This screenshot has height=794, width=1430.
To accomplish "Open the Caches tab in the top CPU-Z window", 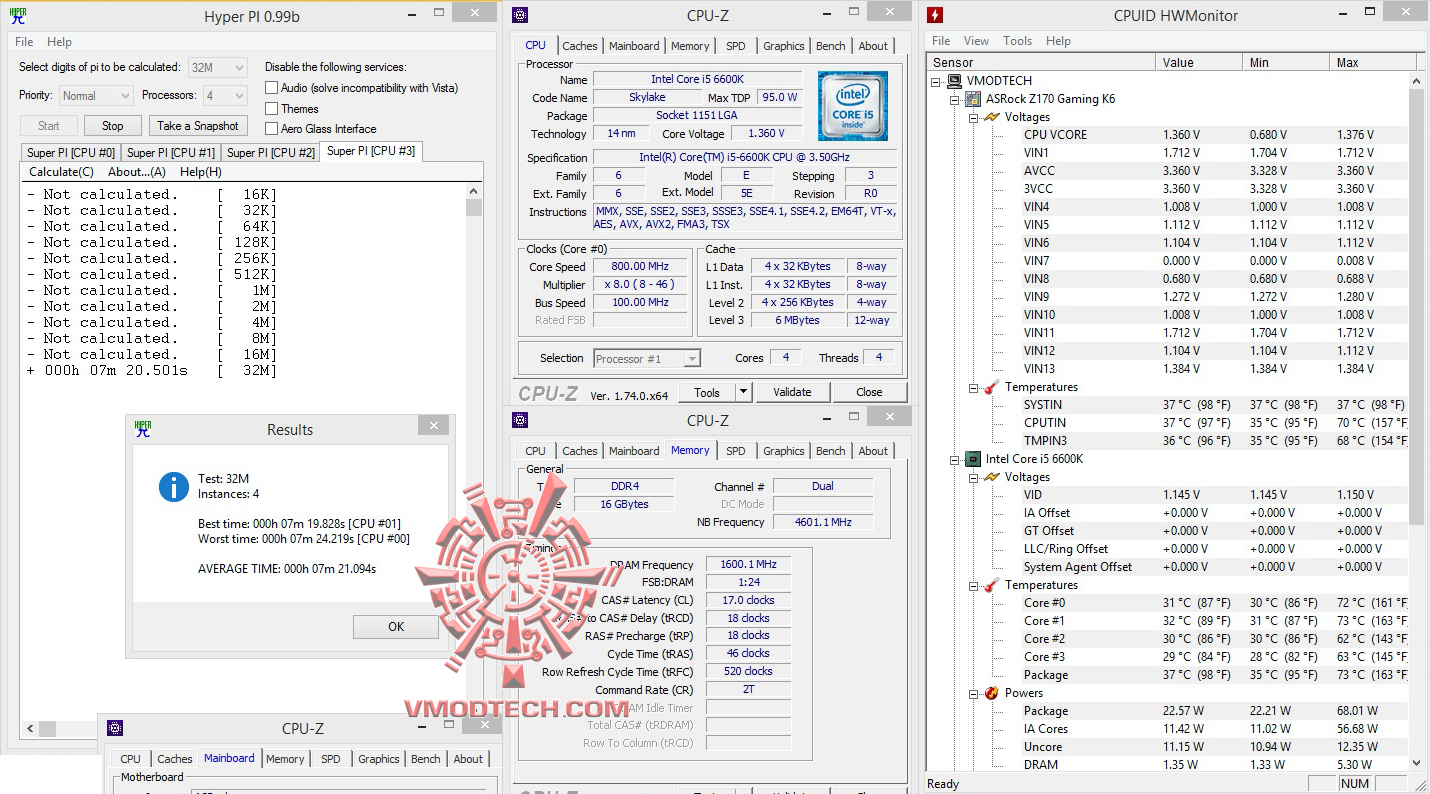I will (x=580, y=46).
